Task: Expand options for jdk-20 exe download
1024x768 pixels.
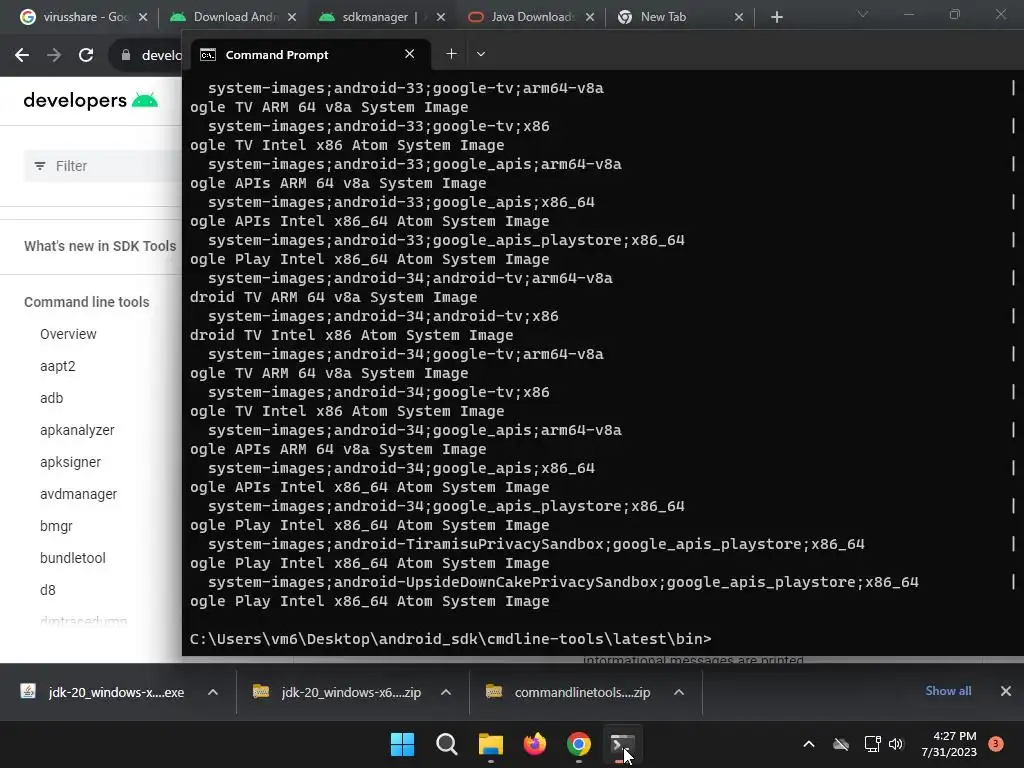Action: click(x=213, y=692)
